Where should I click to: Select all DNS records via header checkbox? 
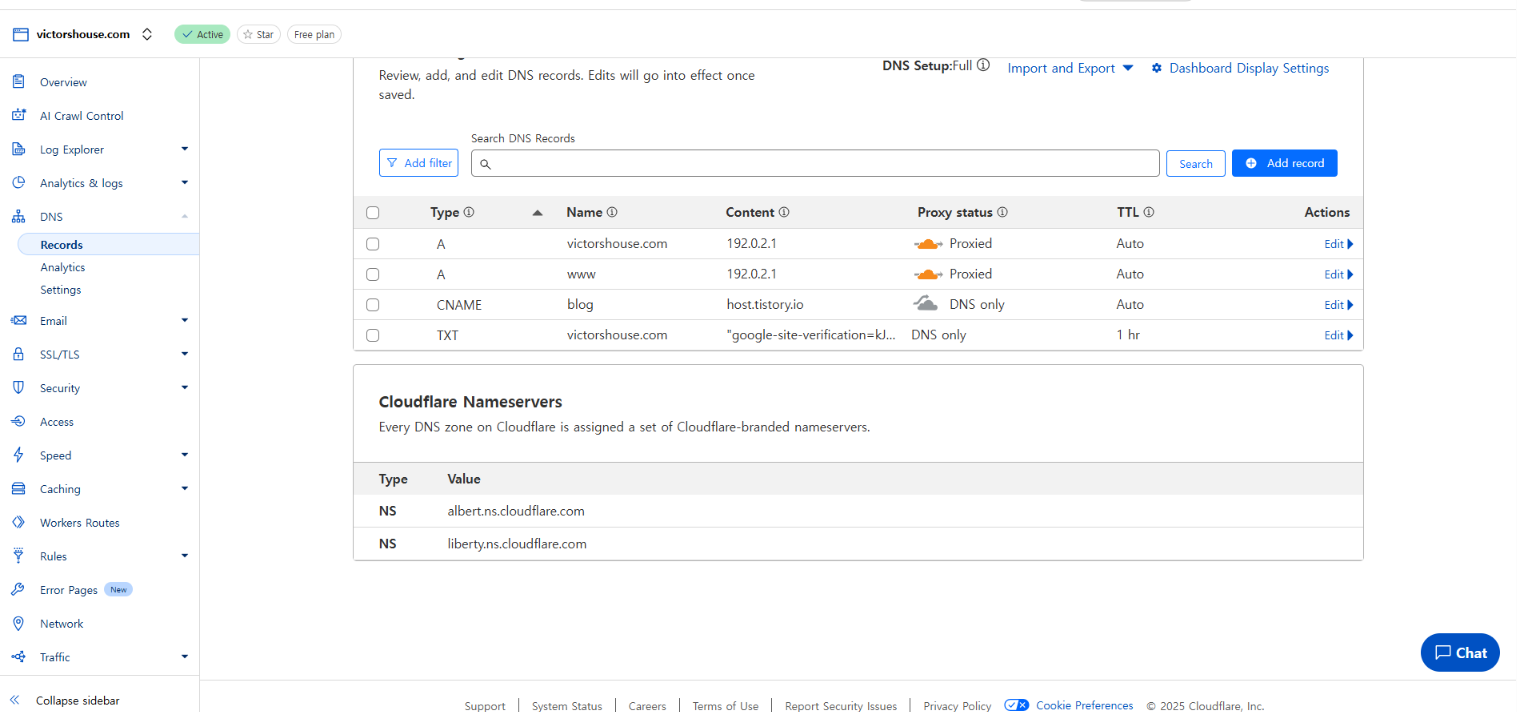(373, 212)
